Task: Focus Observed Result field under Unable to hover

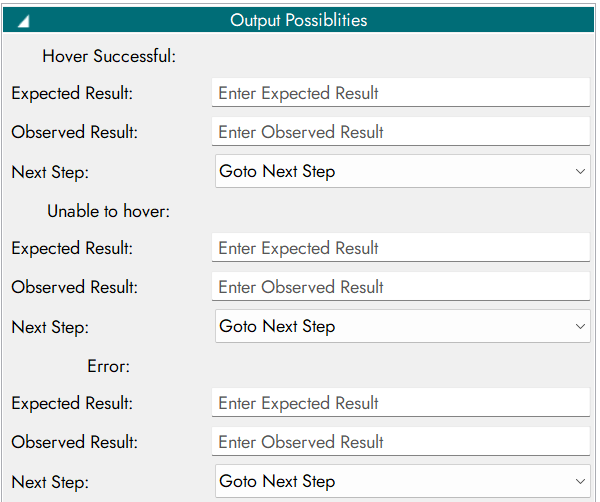Action: click(x=400, y=287)
